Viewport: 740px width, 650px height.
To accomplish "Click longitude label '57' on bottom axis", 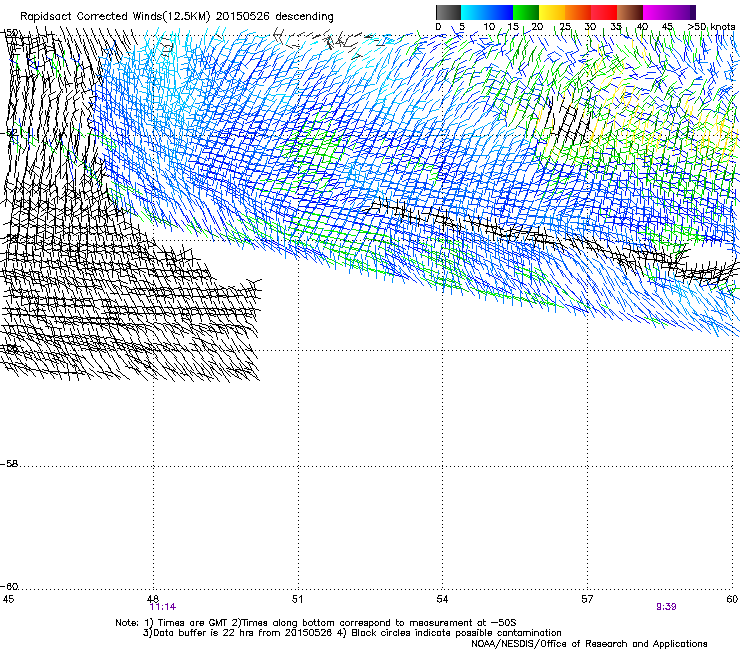I will coord(587,599).
